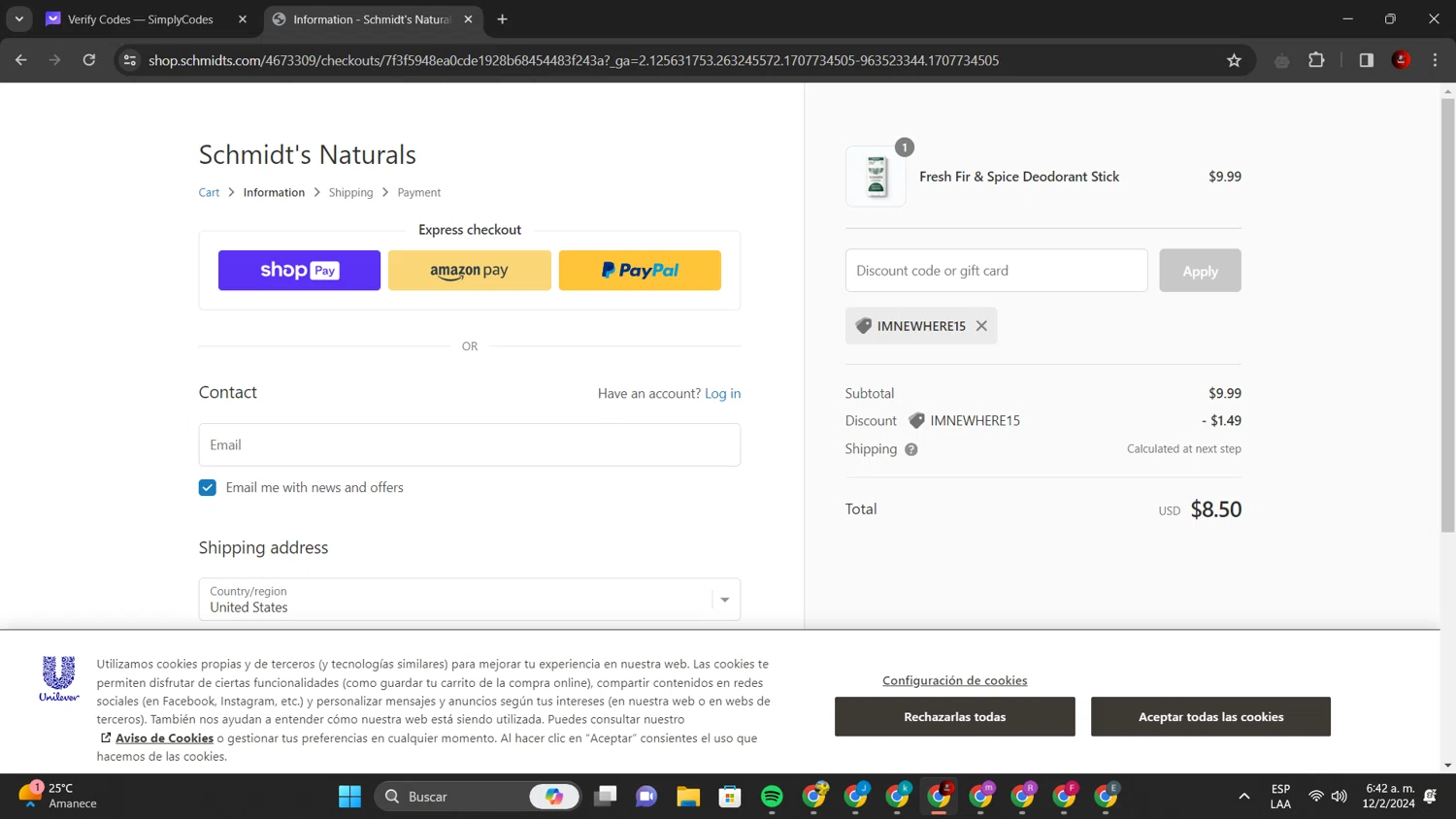Open the Windows Start menu
1456x819 pixels.
pyautogui.click(x=349, y=797)
